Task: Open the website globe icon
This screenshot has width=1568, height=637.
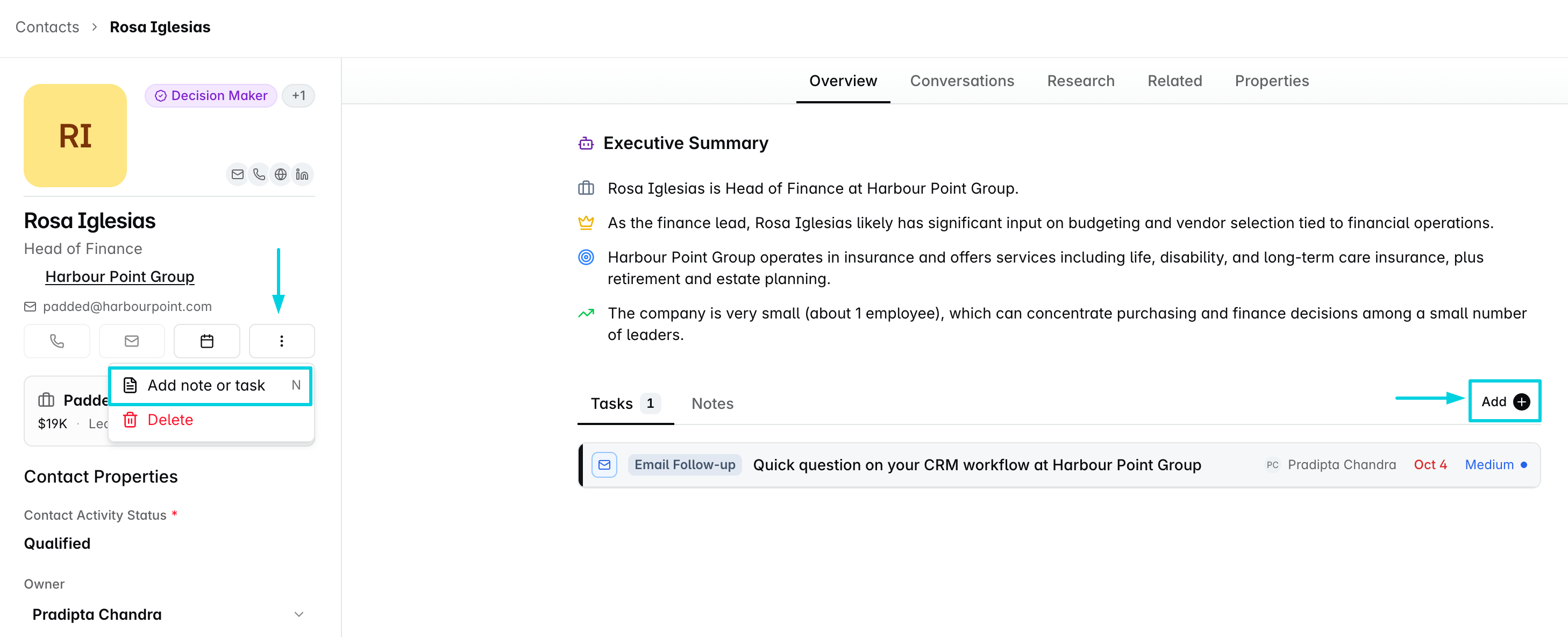Action: tap(281, 175)
